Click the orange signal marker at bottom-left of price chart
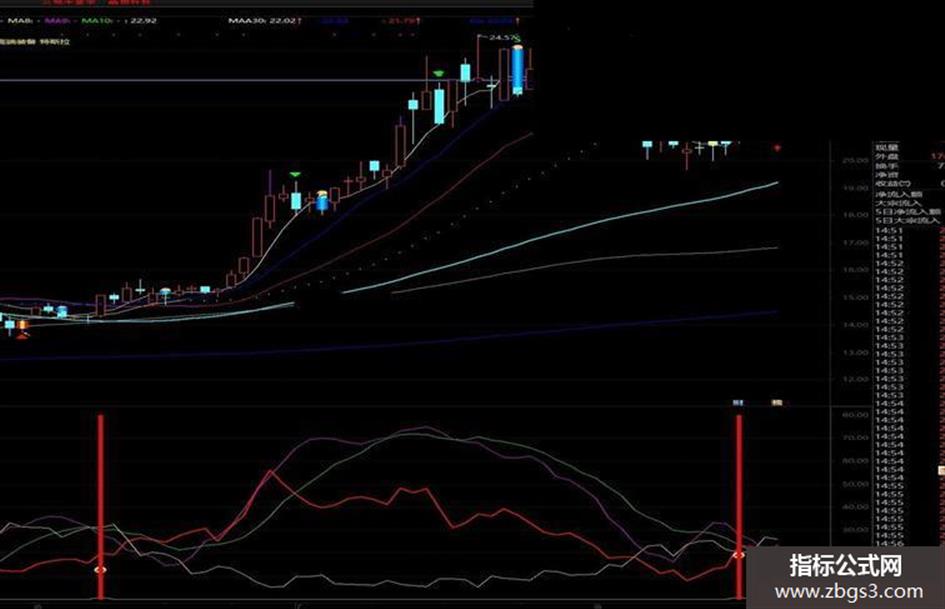This screenshot has width=945, height=609. [x=22, y=329]
